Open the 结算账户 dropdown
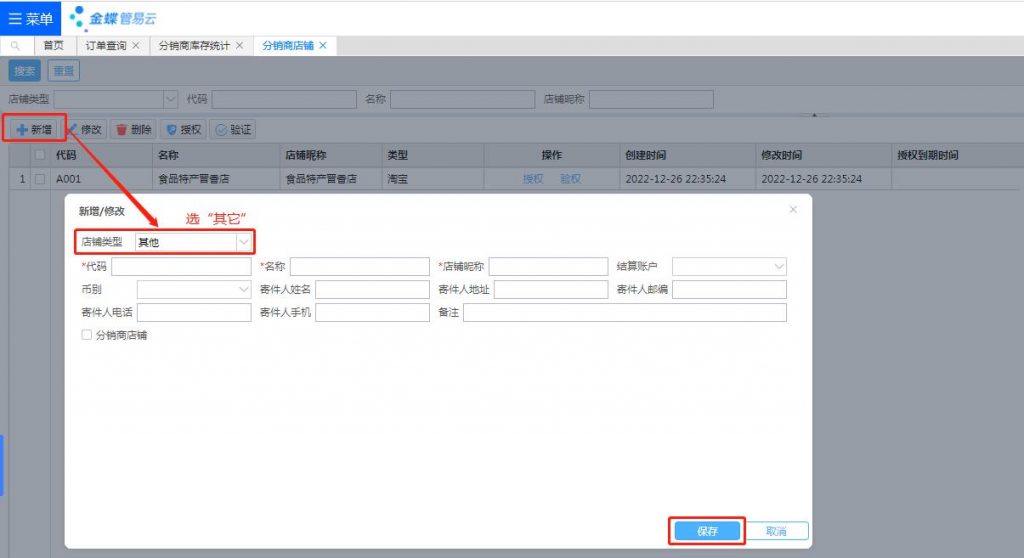Viewport: 1024px width, 558px height. [779, 267]
